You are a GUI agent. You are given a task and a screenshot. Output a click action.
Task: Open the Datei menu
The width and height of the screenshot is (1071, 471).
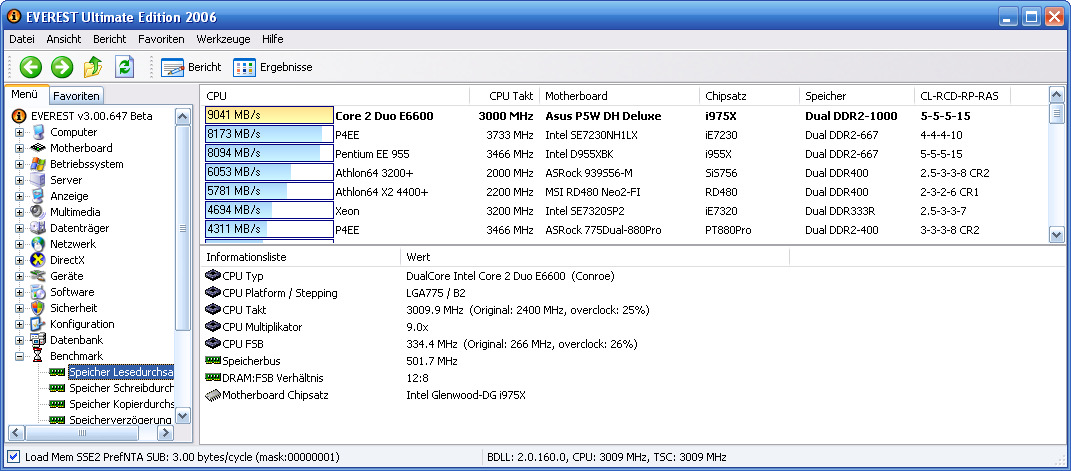22,39
